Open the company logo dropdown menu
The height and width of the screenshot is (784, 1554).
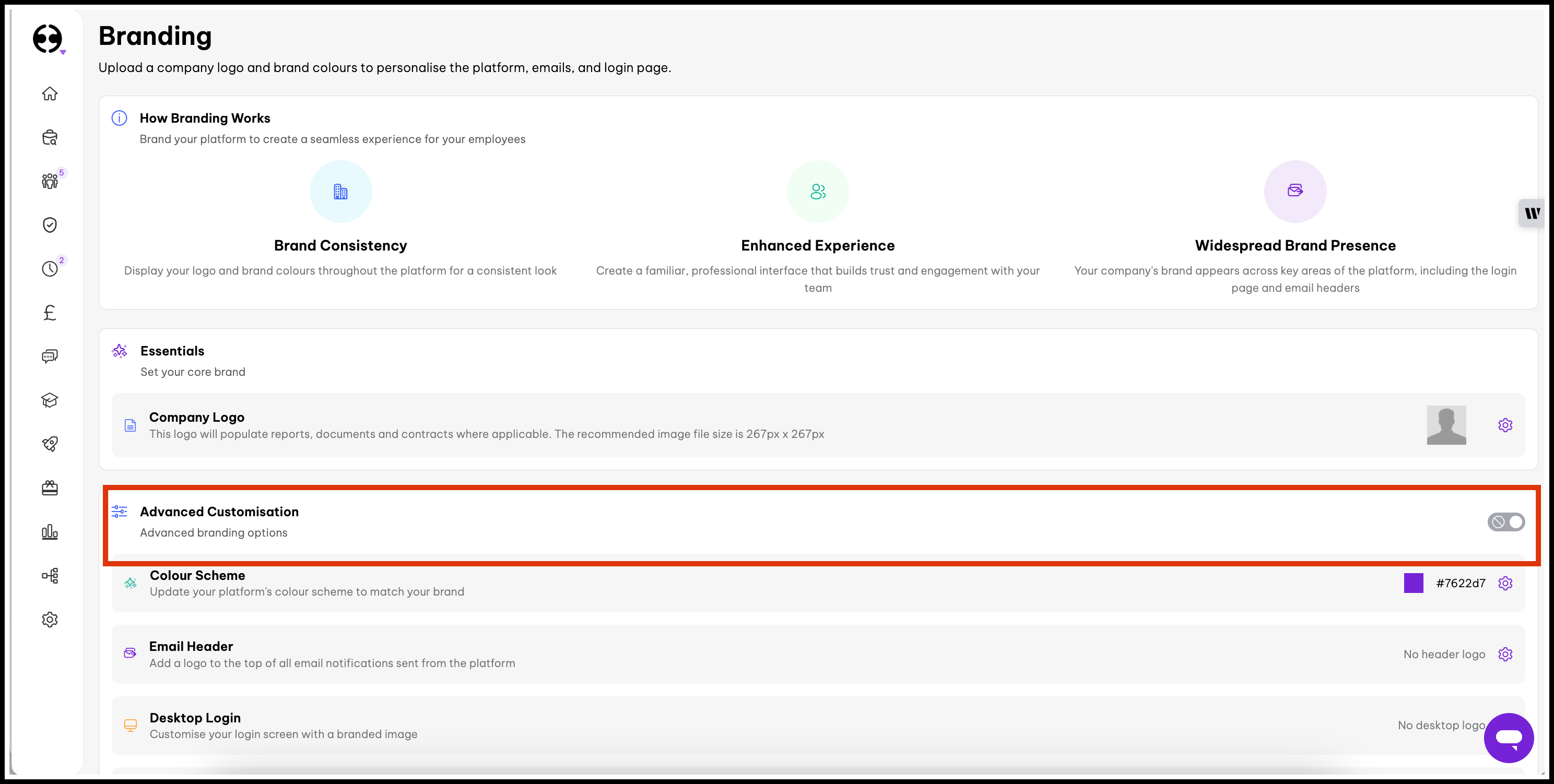48,40
